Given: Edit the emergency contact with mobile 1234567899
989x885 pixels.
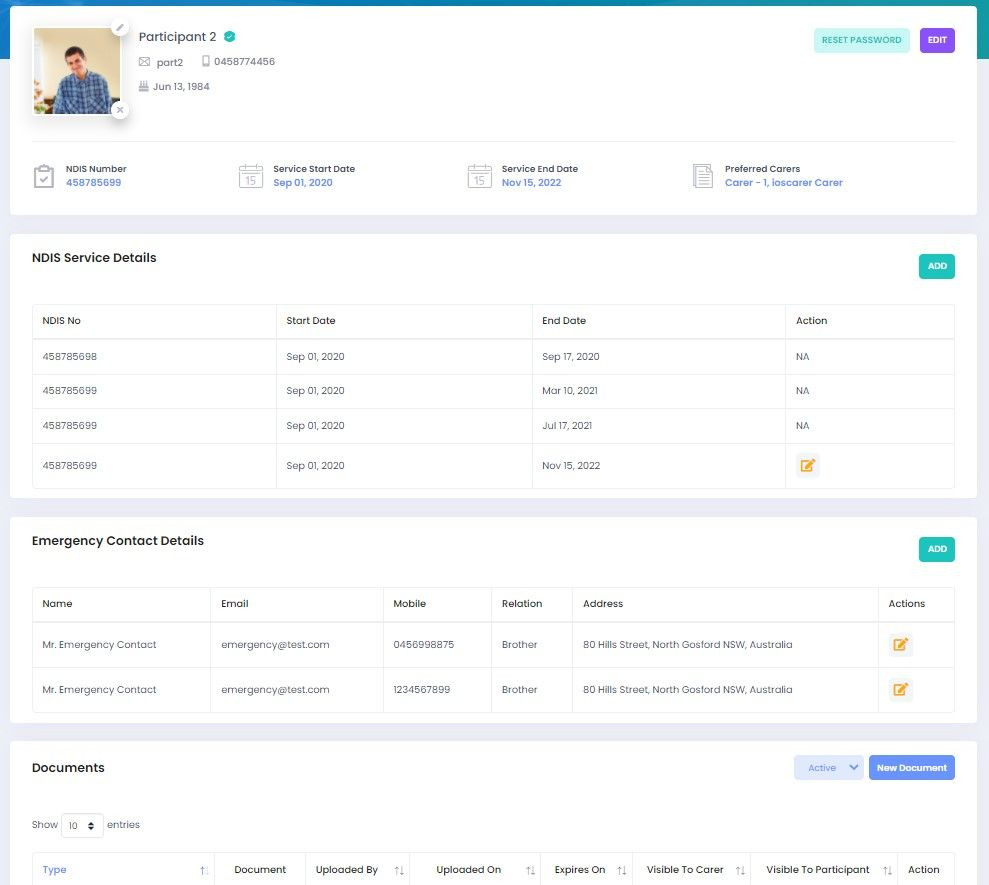Looking at the screenshot, I should [901, 689].
